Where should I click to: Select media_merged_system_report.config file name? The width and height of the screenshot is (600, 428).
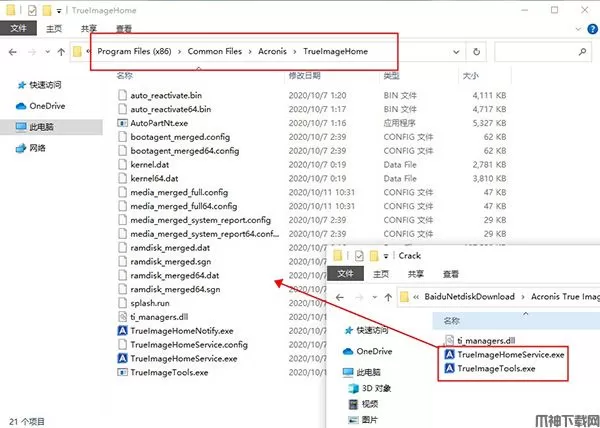coord(201,220)
